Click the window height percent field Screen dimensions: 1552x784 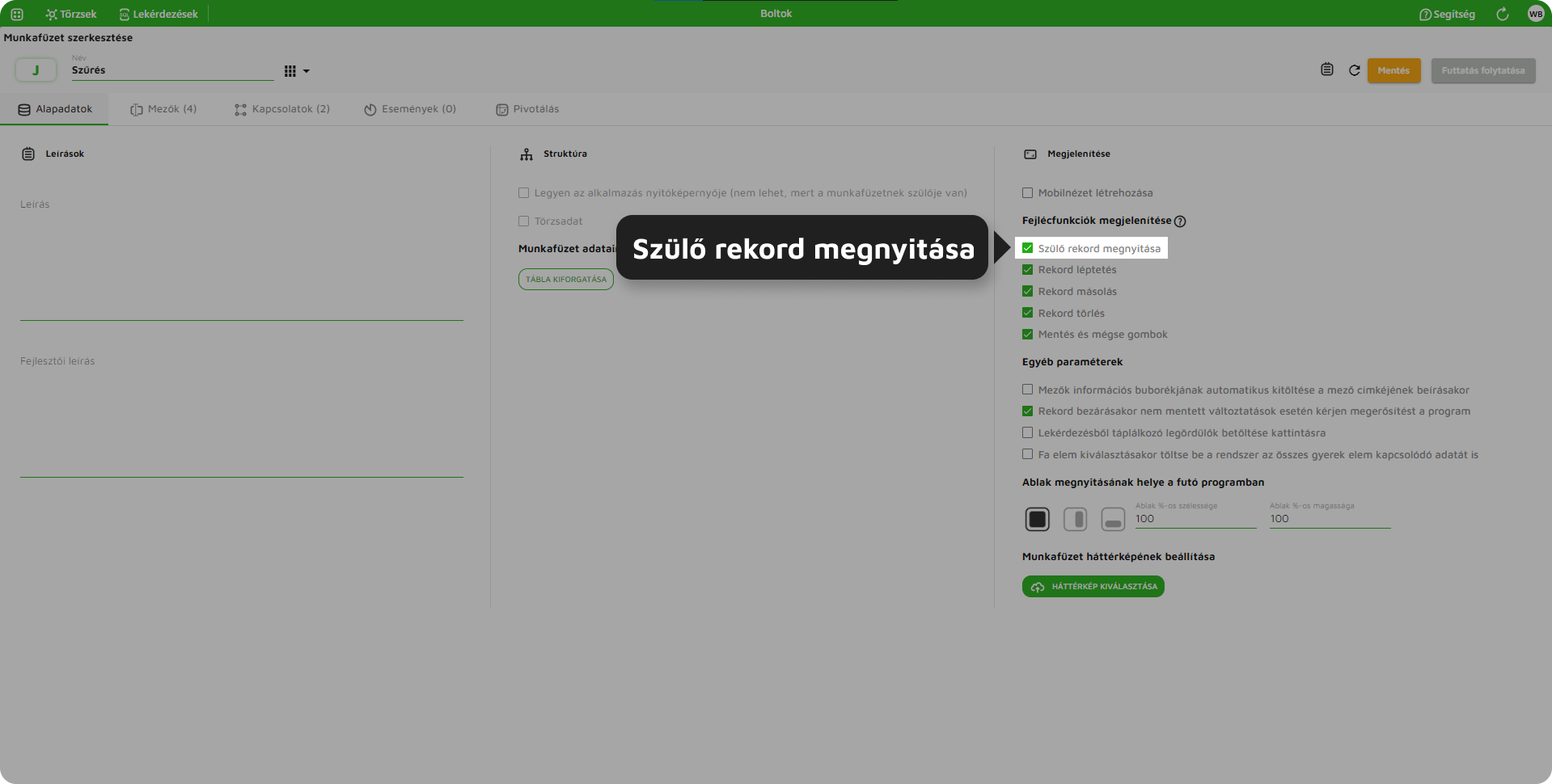click(1330, 519)
